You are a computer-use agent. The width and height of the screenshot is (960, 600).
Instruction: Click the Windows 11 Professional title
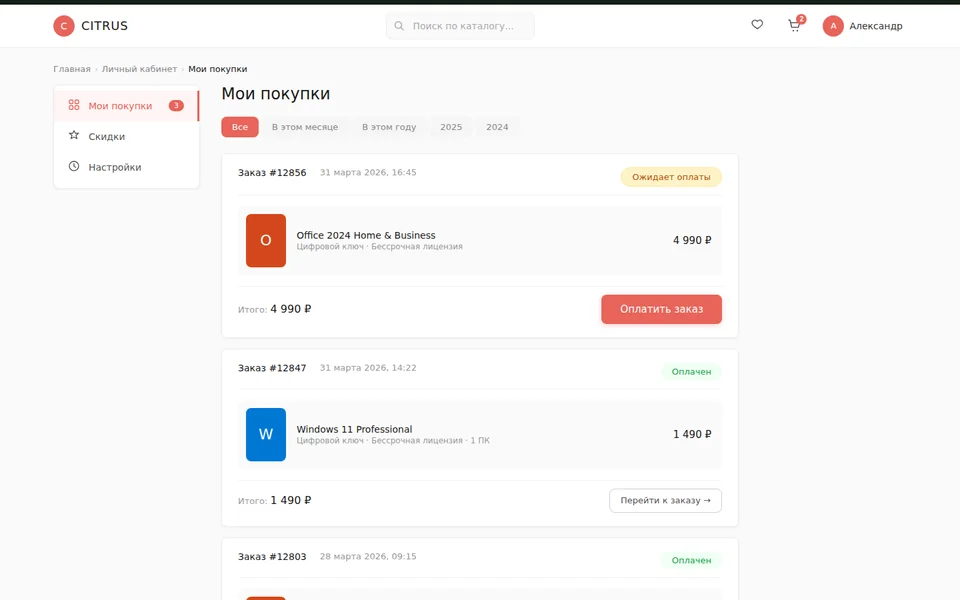[x=354, y=429]
